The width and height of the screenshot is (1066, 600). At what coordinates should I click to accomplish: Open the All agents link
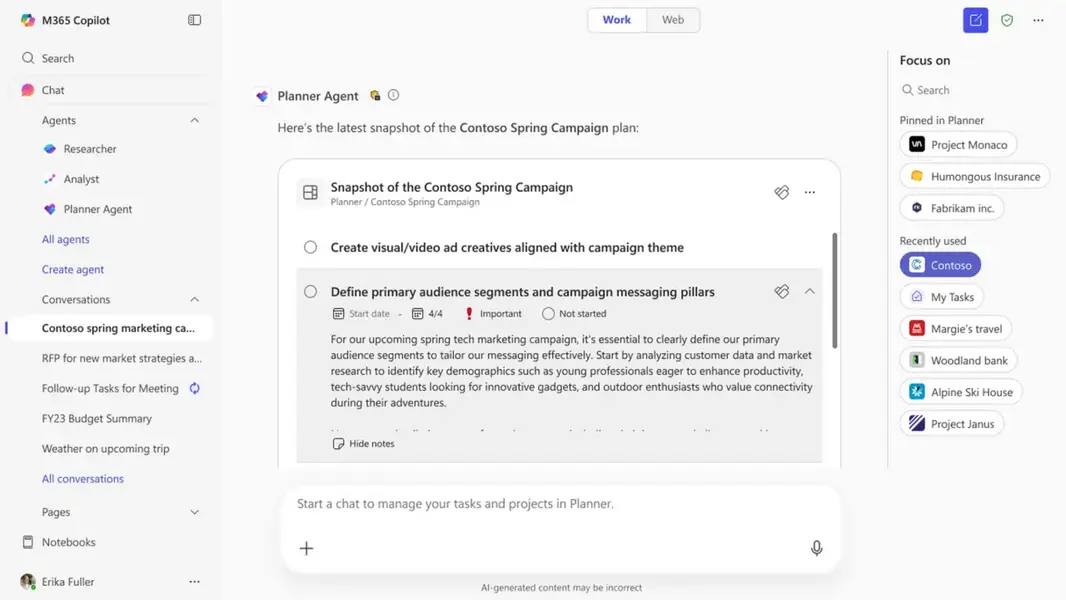(x=65, y=239)
